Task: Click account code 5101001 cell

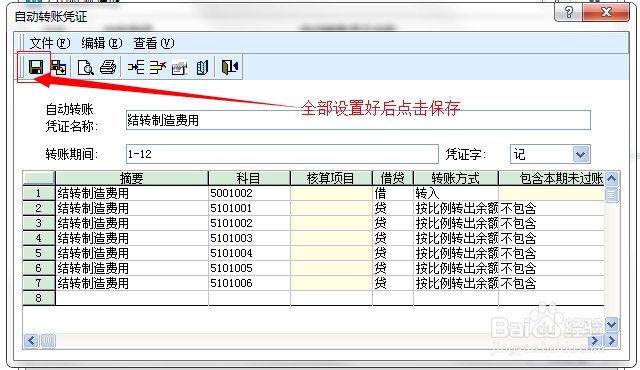Action: 249,208
